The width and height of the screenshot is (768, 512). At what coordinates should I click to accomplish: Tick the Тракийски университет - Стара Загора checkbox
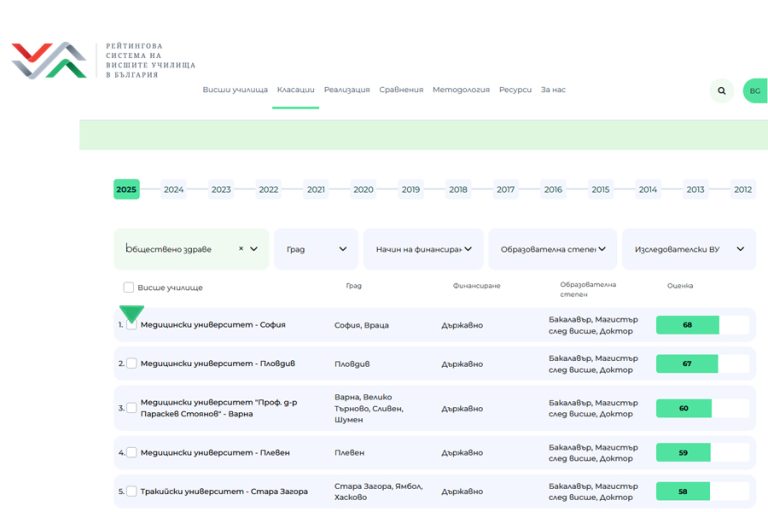[132, 491]
